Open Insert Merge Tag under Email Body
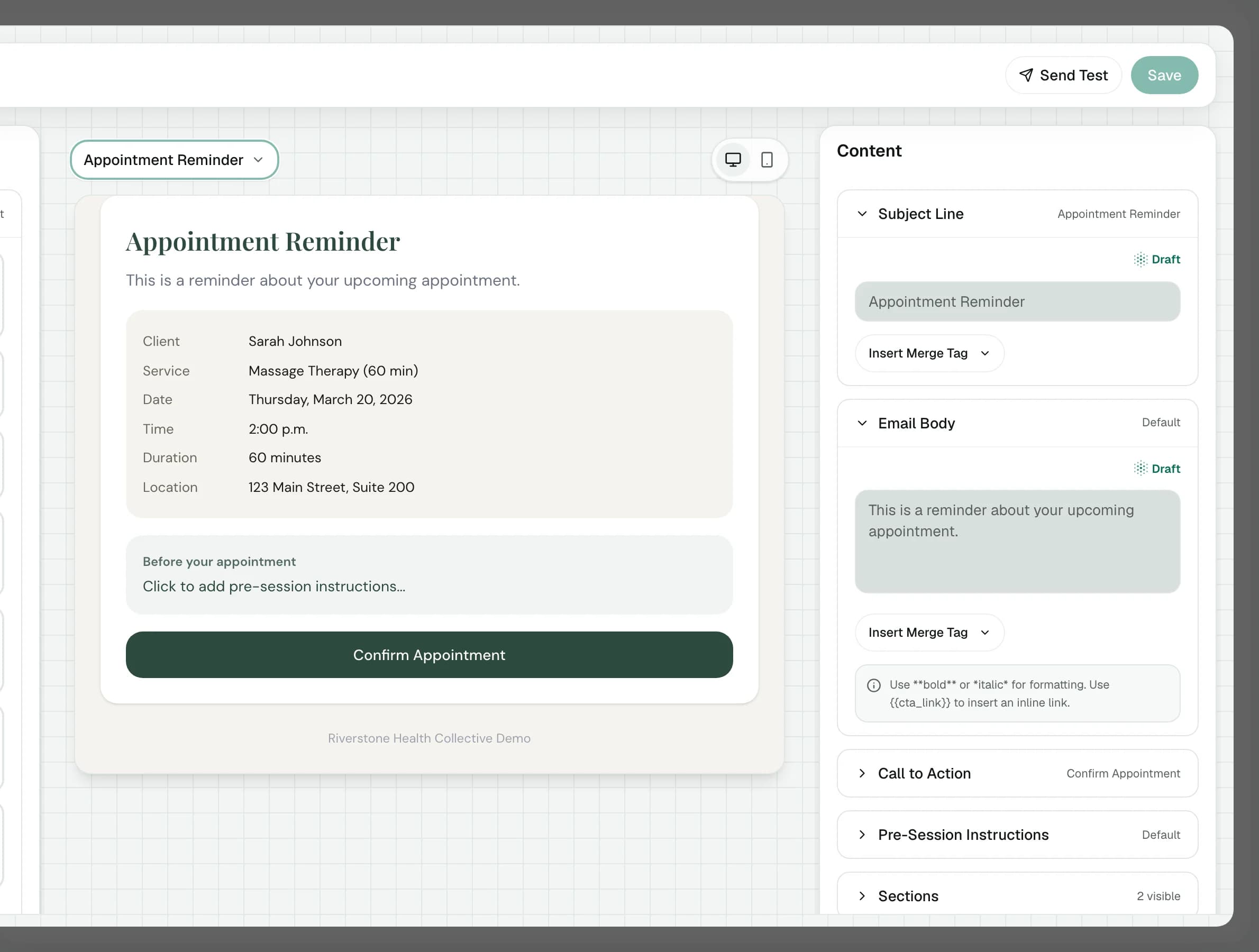The width and height of the screenshot is (1259, 952). (929, 633)
